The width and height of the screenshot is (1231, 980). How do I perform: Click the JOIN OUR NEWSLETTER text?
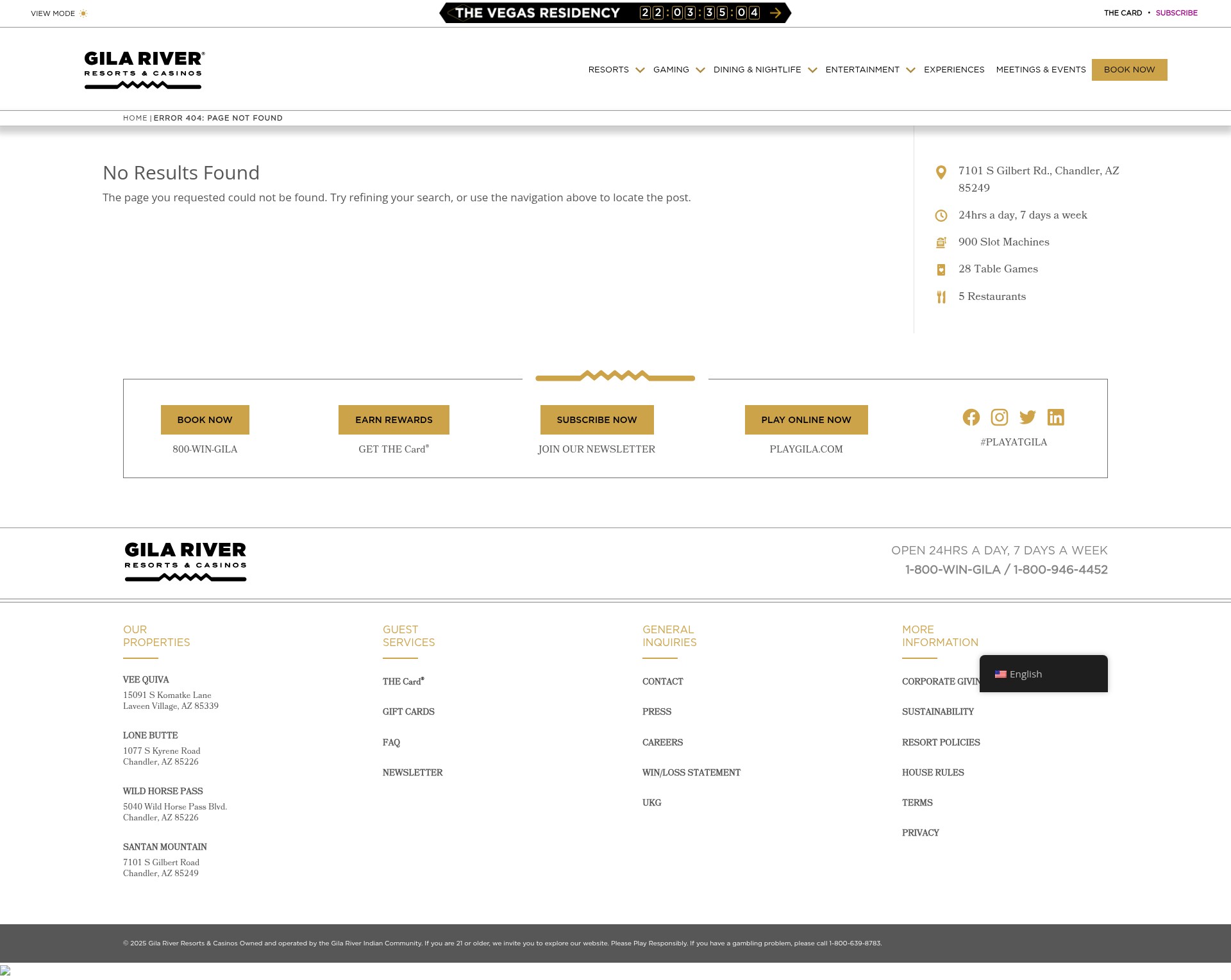[596, 449]
